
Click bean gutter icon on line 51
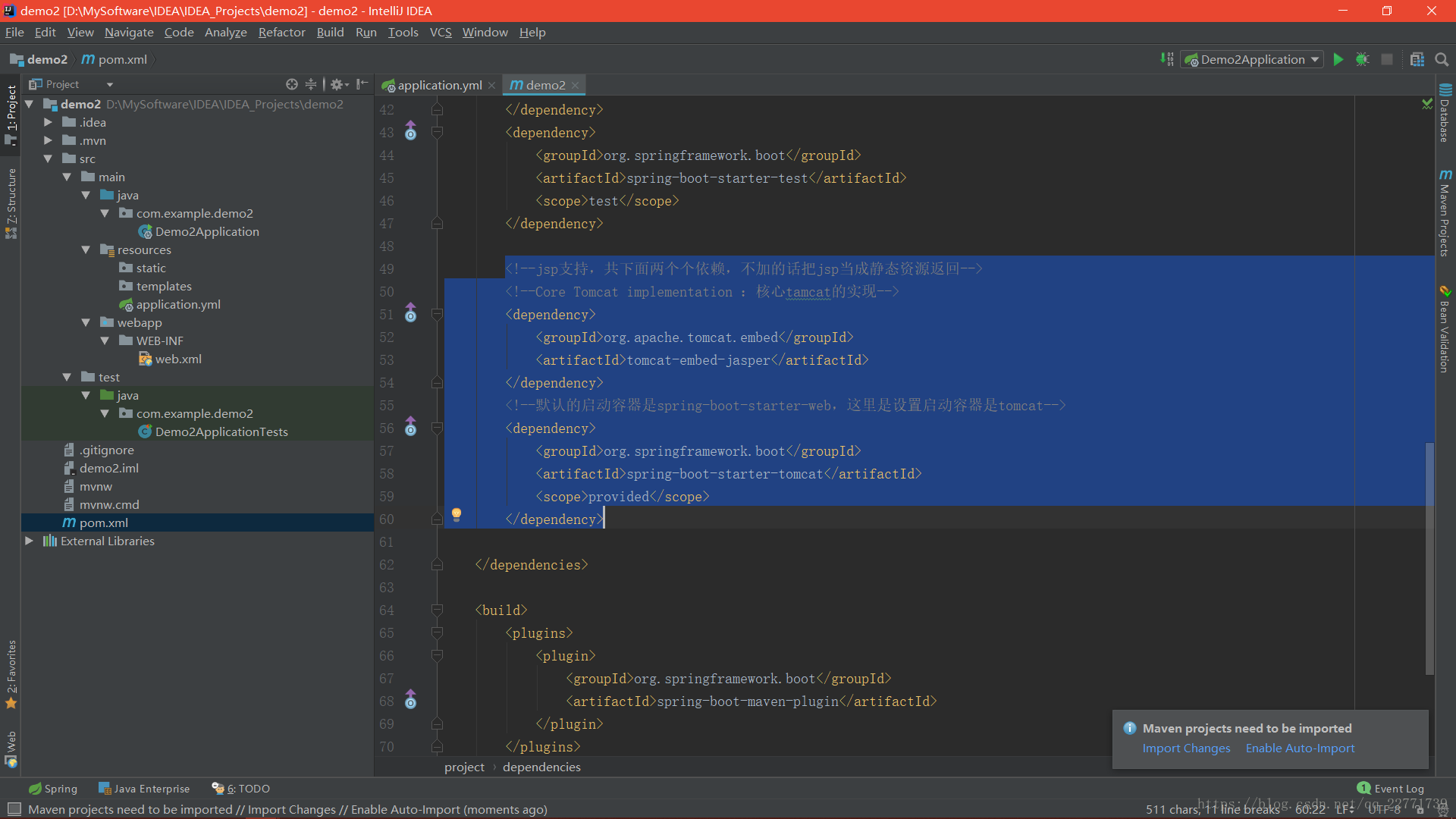pyautogui.click(x=410, y=313)
